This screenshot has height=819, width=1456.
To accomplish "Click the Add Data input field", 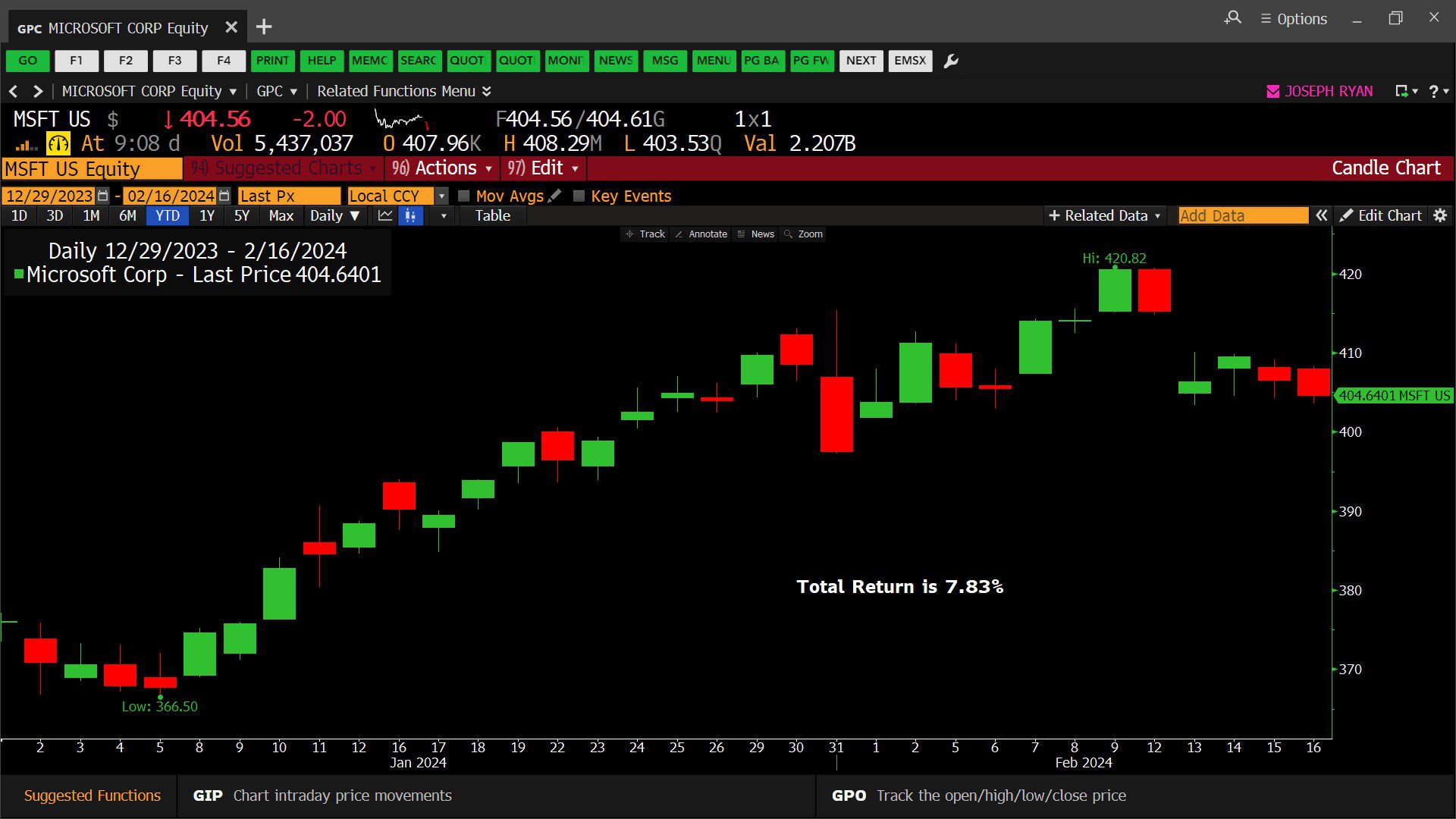I will click(1243, 216).
